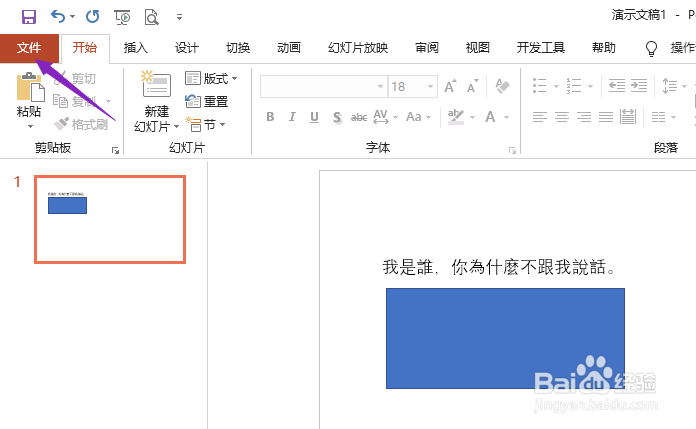Open the 开发工具 tab

click(541, 48)
